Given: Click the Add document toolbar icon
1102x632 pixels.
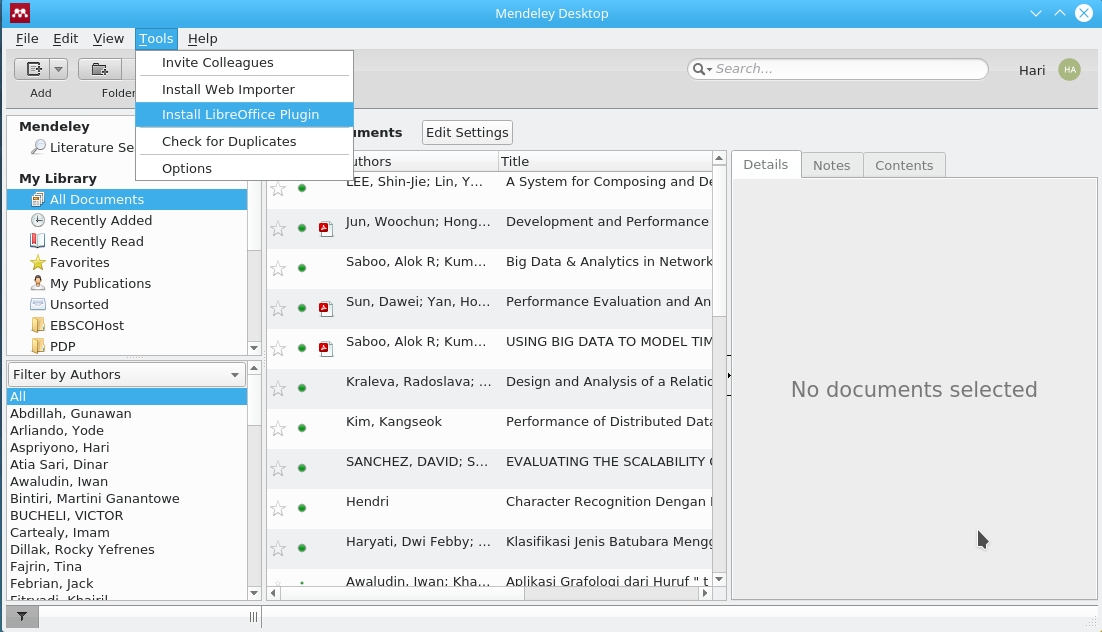Looking at the screenshot, I should 34,69.
